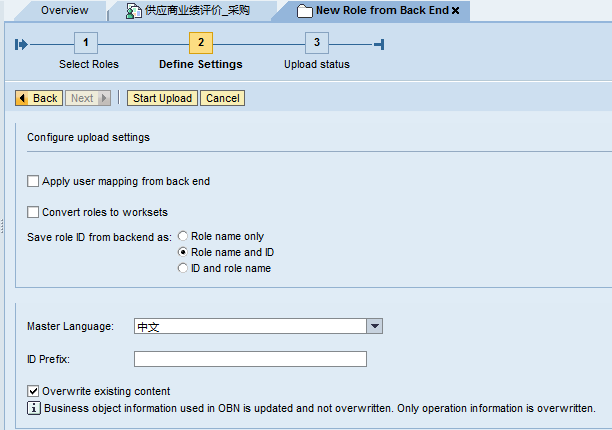Select step 2 Define Settings
612x430 pixels.
point(201,43)
